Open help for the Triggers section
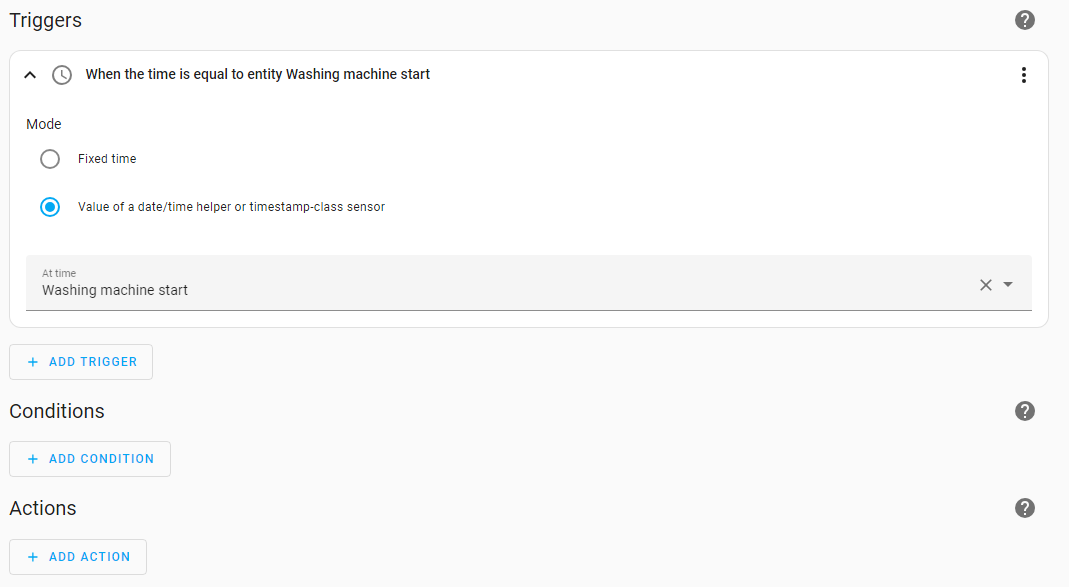1069x587 pixels. click(x=1024, y=20)
